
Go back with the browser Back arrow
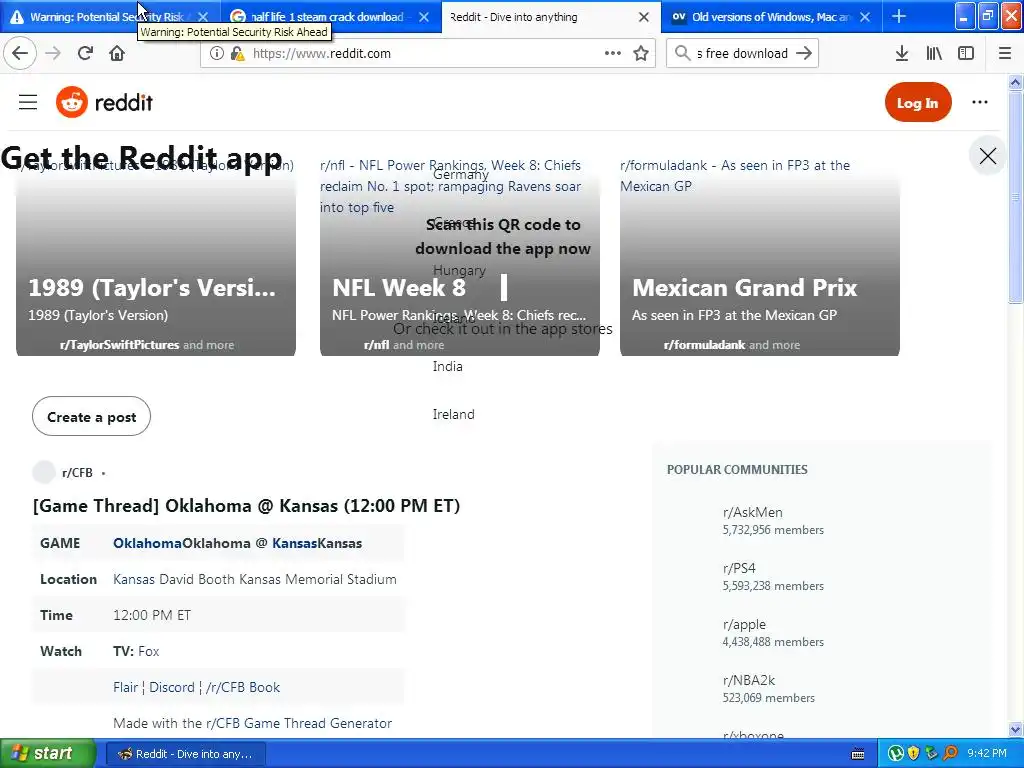coord(20,54)
